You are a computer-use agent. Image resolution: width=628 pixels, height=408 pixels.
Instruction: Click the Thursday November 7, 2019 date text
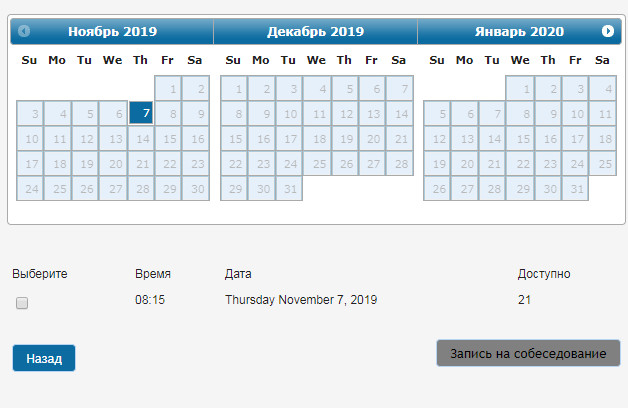[300, 299]
